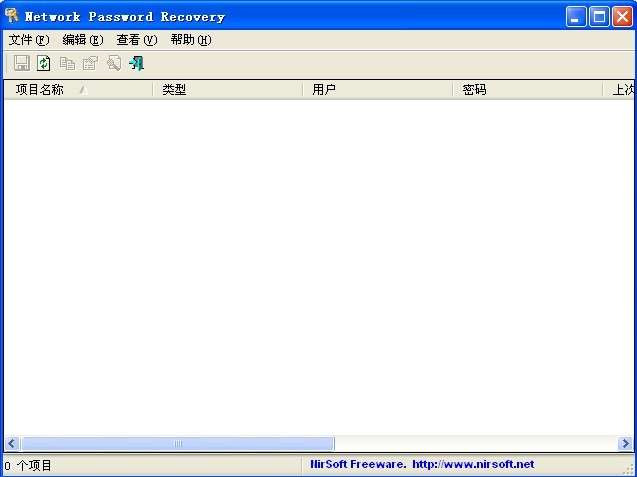The width and height of the screenshot is (637, 477).
Task: Open the 编辑(E) menu
Action: (x=83, y=40)
